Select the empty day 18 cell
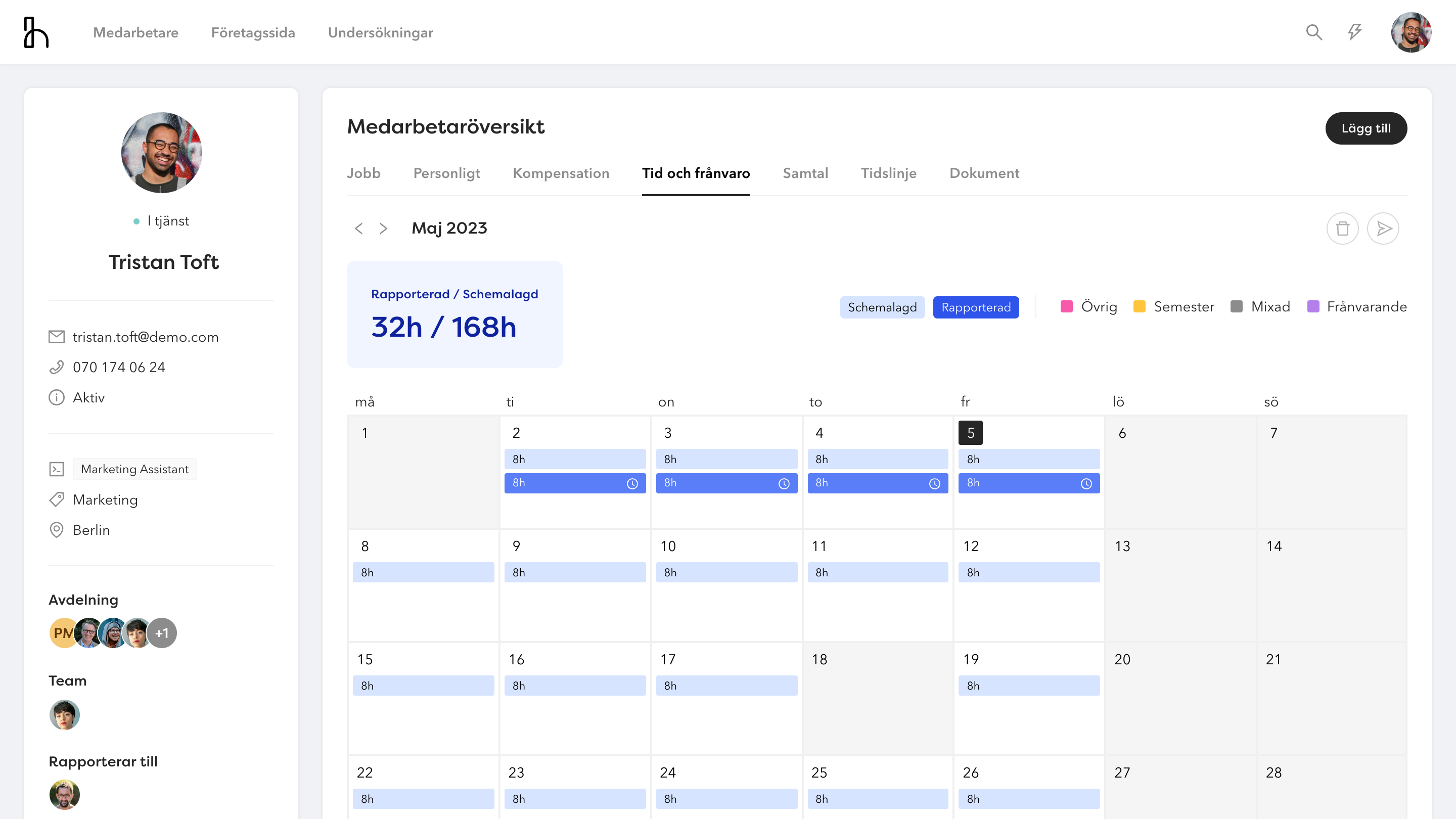 click(x=877, y=698)
